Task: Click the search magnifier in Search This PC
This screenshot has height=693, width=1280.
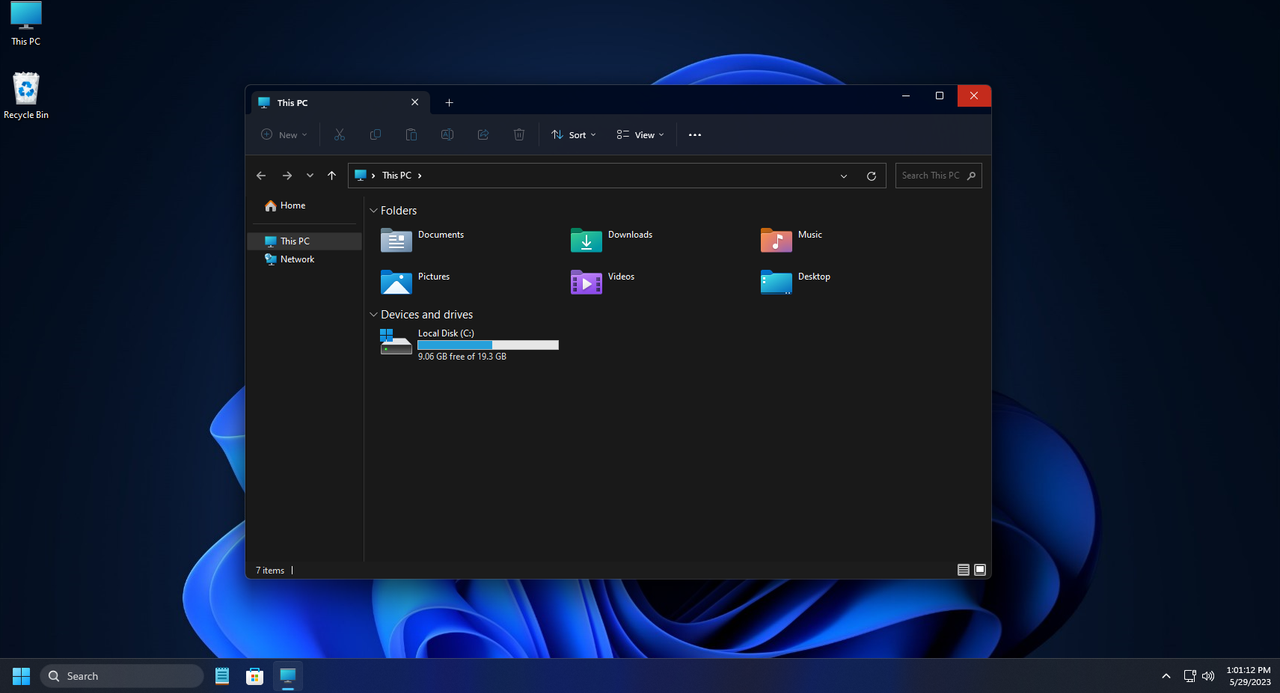Action: pyautogui.click(x=970, y=175)
